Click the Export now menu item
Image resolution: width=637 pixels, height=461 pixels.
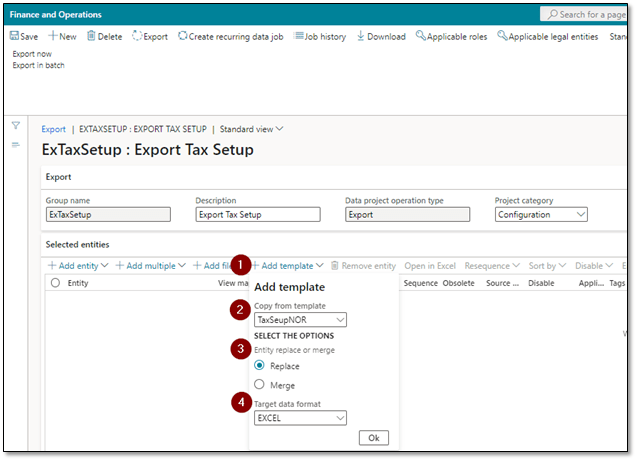tap(33, 54)
